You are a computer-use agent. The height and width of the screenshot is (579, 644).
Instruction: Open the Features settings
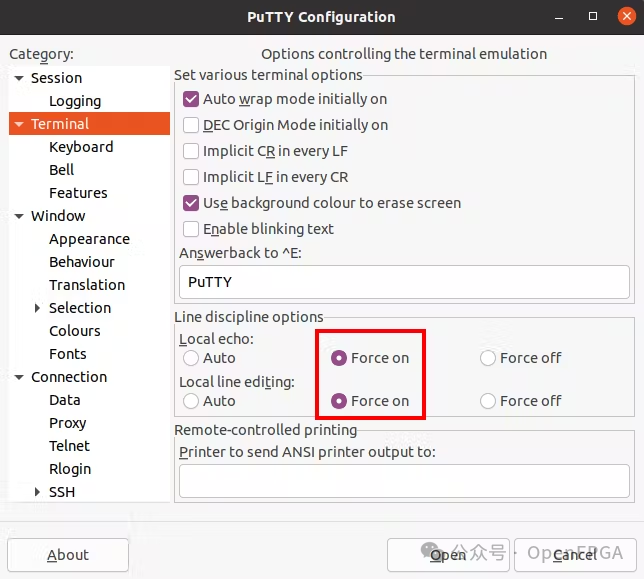pos(78,193)
